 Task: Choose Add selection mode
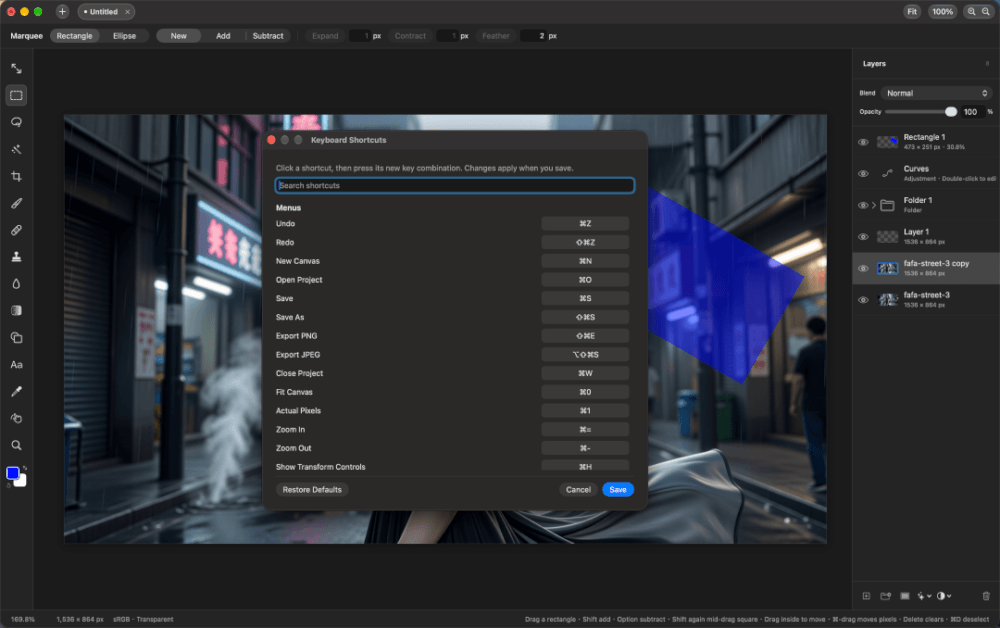(x=223, y=36)
